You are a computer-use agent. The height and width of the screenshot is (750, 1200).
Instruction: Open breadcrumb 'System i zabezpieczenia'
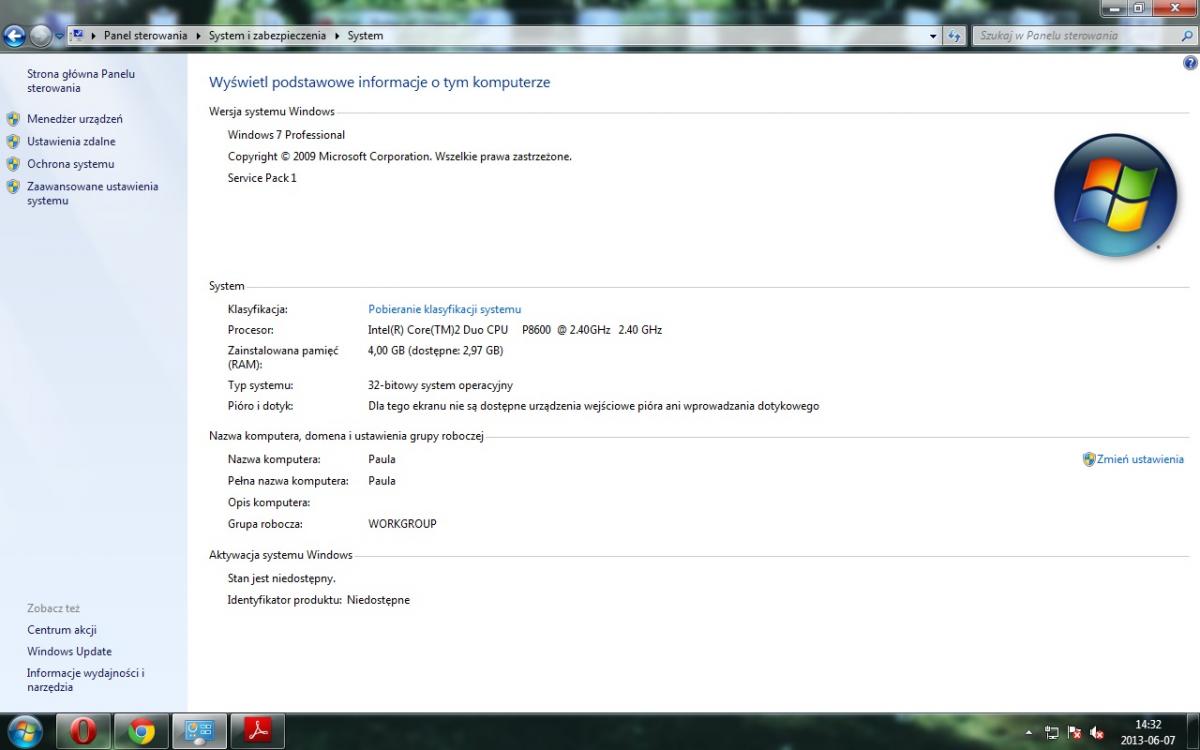pos(267,36)
